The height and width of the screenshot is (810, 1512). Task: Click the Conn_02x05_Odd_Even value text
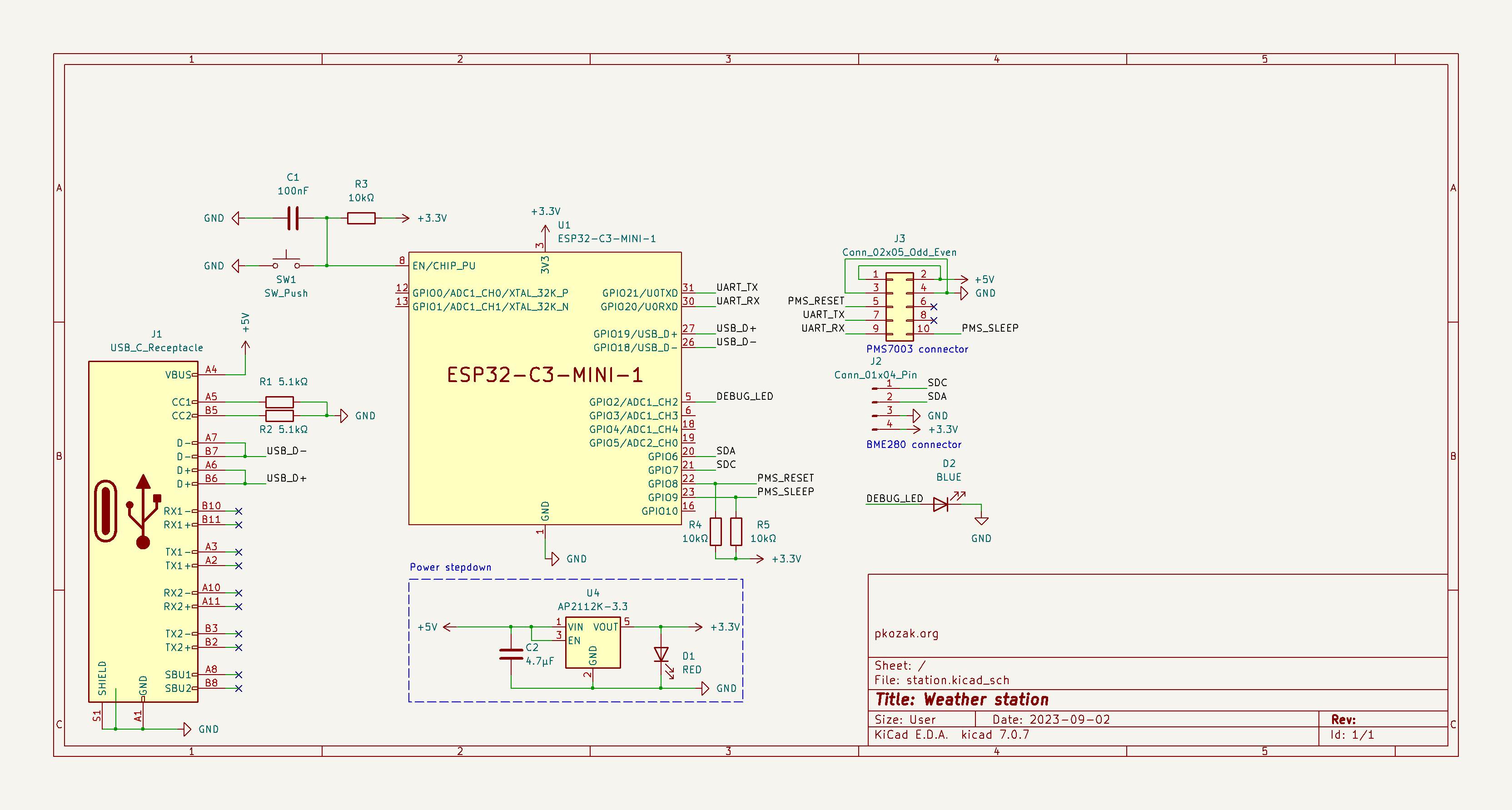tap(899, 253)
